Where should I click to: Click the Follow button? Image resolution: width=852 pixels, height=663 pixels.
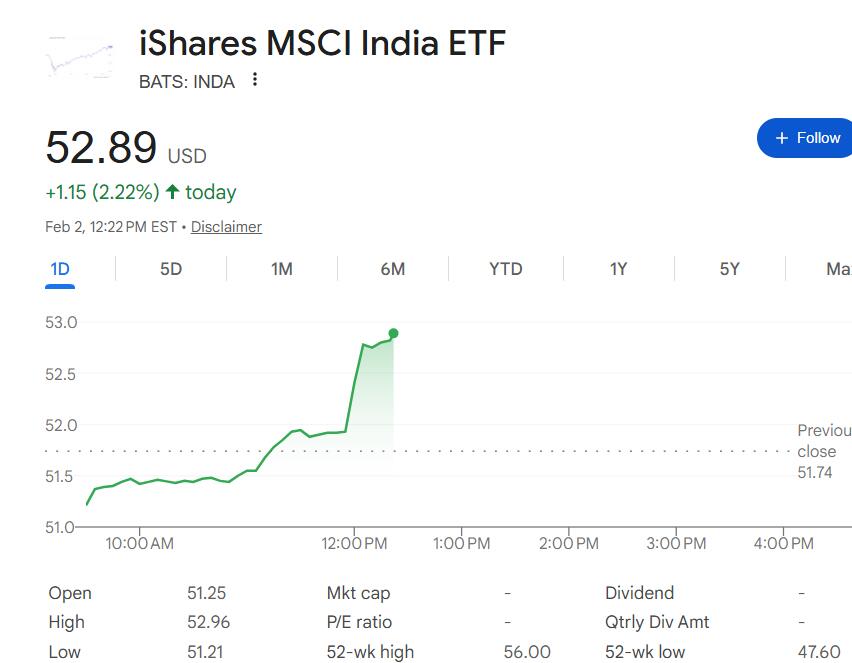tap(807, 138)
